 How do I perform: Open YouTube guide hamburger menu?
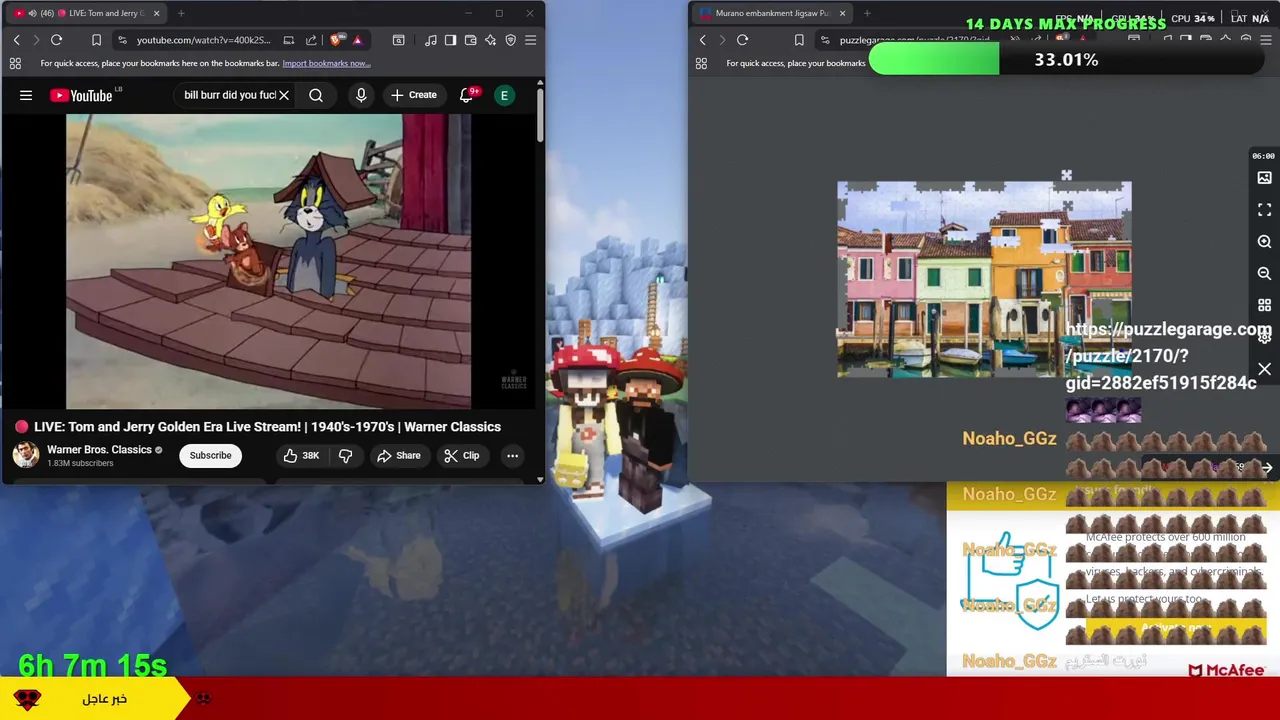point(26,95)
